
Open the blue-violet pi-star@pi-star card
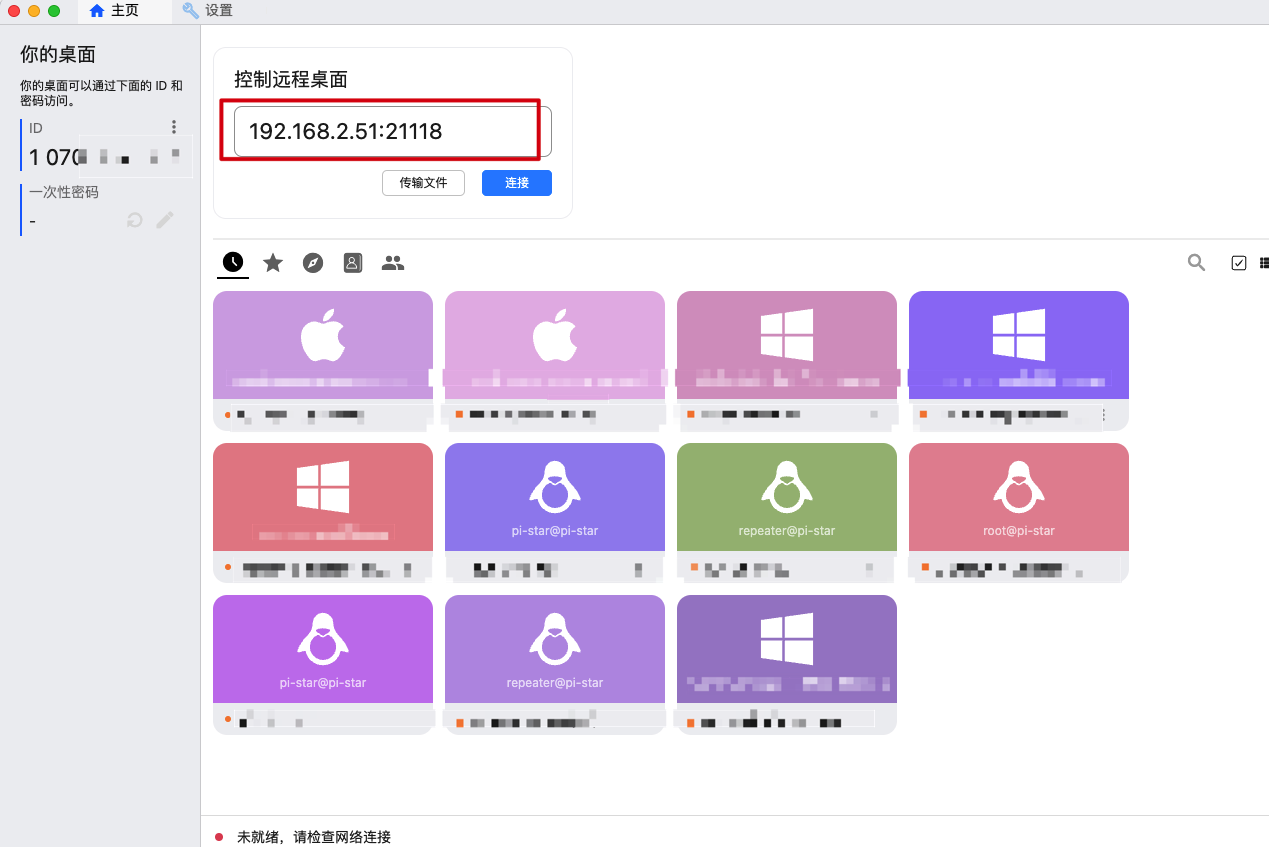click(555, 513)
